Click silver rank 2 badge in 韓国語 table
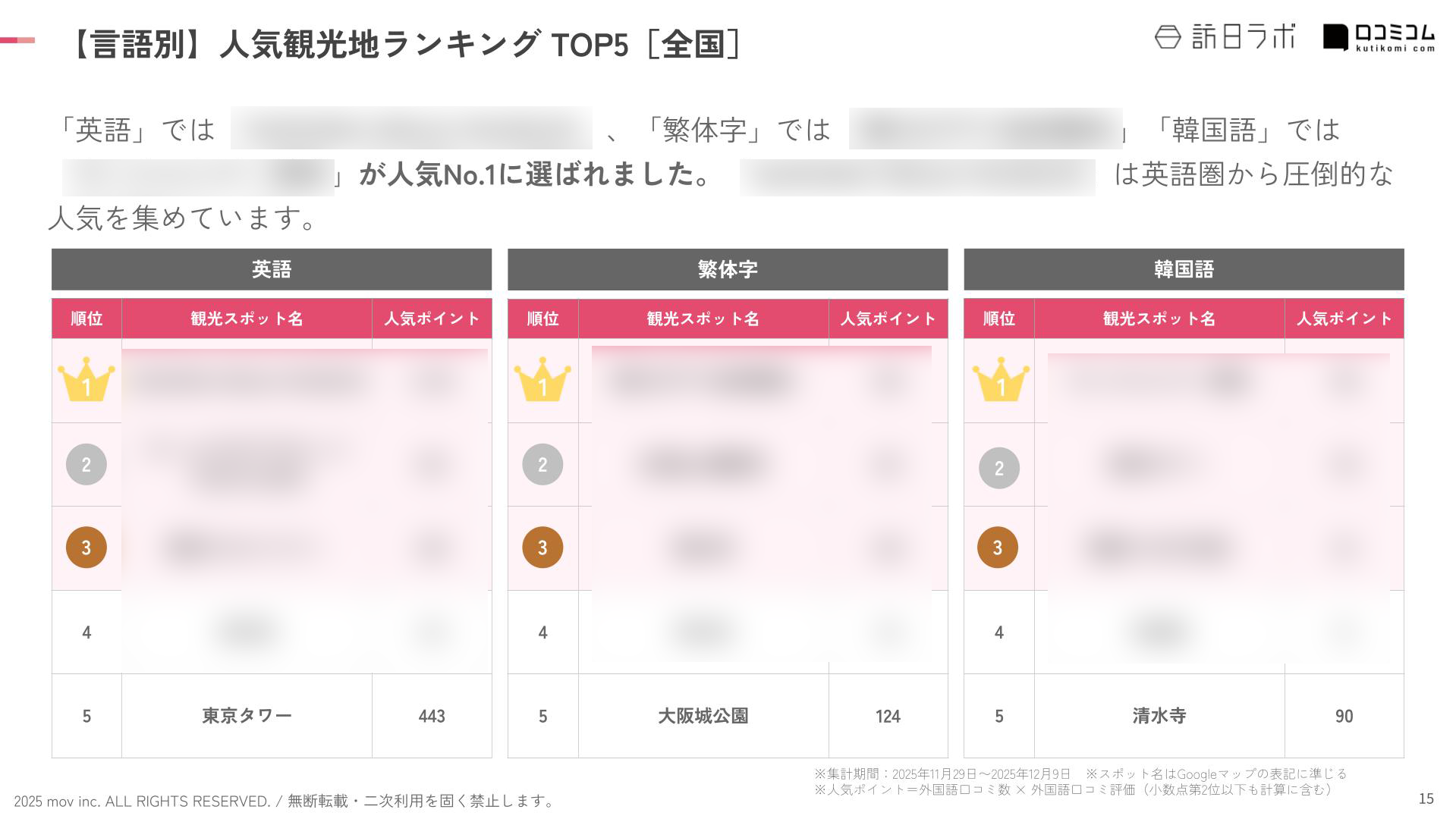This screenshot has width=1456, height=819. (x=998, y=468)
